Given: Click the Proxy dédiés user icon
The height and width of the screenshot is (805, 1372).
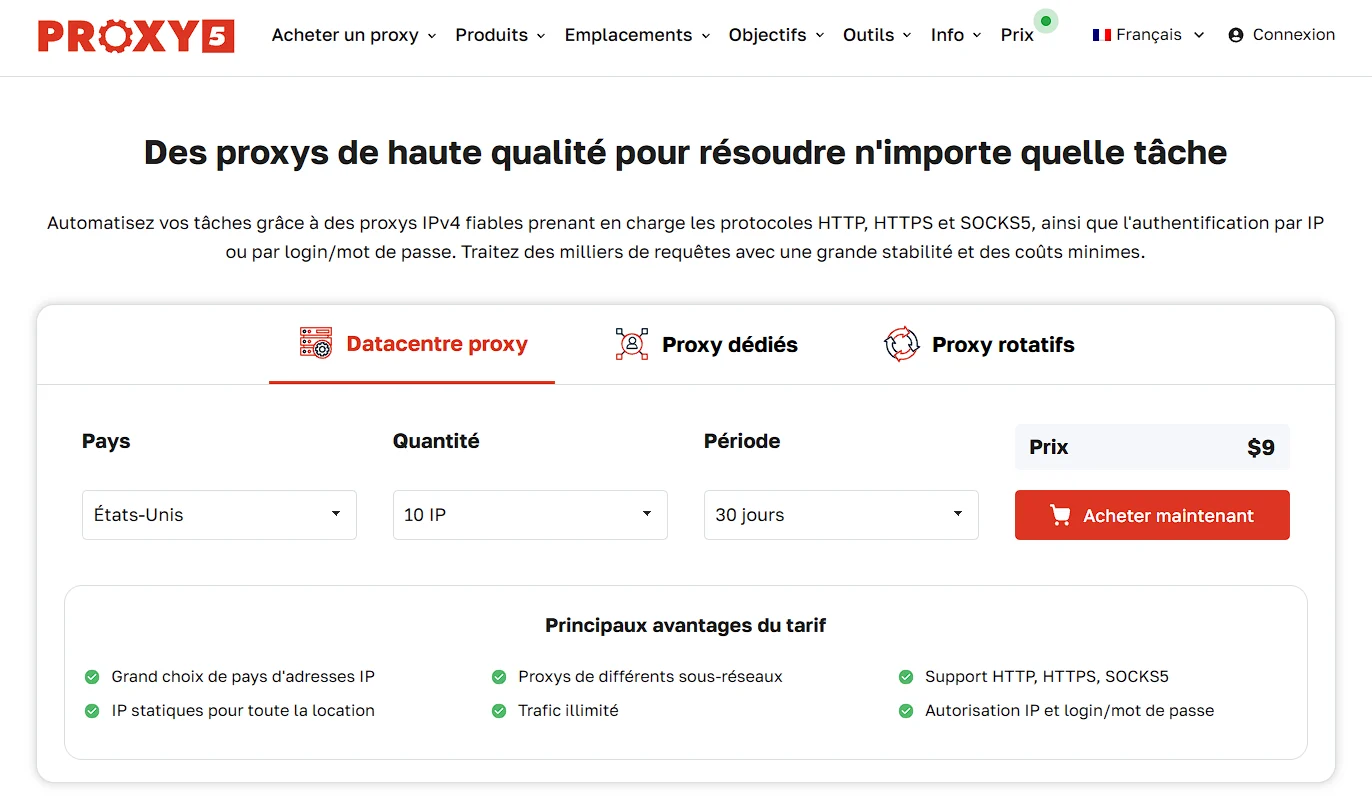Looking at the screenshot, I should point(631,344).
